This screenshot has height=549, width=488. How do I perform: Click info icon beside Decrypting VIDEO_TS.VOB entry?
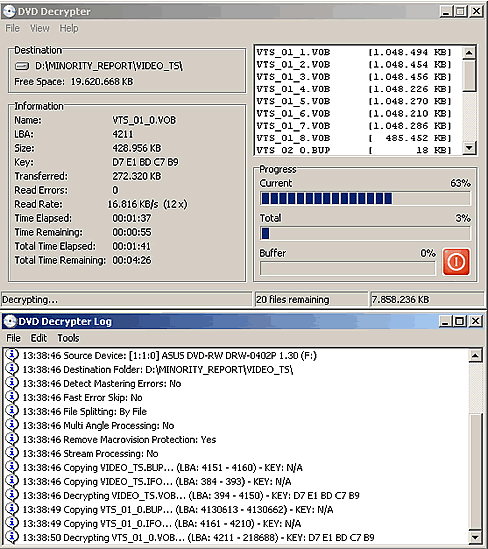pyautogui.click(x=12, y=495)
